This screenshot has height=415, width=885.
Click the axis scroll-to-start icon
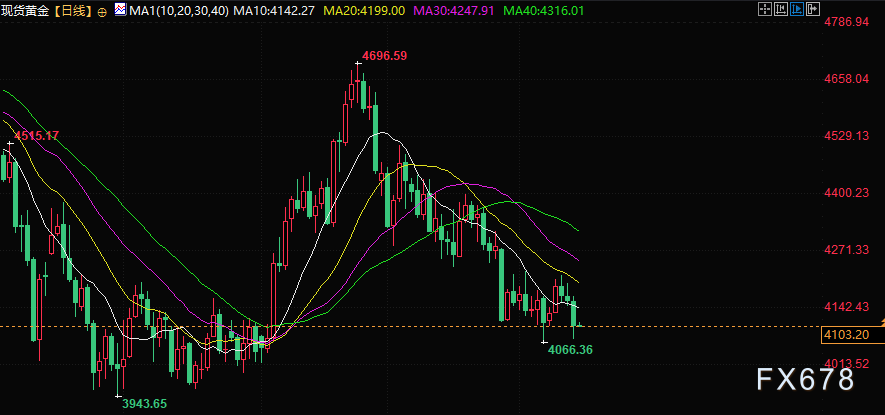coord(781,9)
